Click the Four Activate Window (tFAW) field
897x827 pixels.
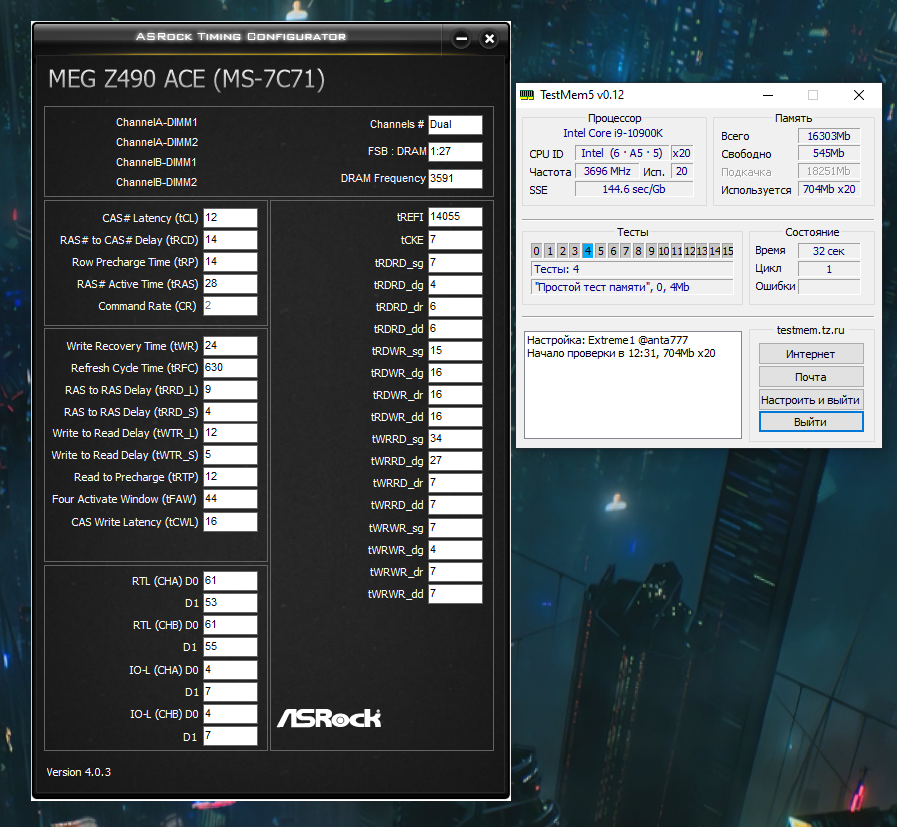coord(231,499)
